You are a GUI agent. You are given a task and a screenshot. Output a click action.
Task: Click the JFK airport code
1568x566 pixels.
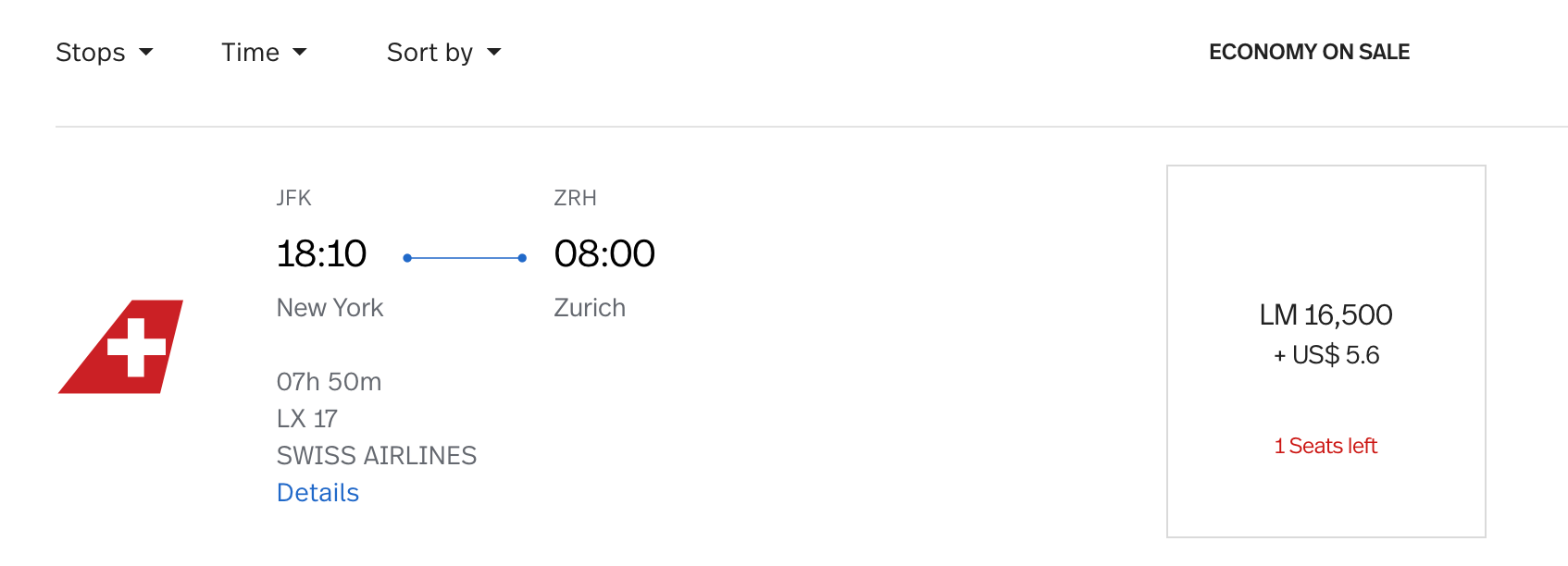point(293,198)
